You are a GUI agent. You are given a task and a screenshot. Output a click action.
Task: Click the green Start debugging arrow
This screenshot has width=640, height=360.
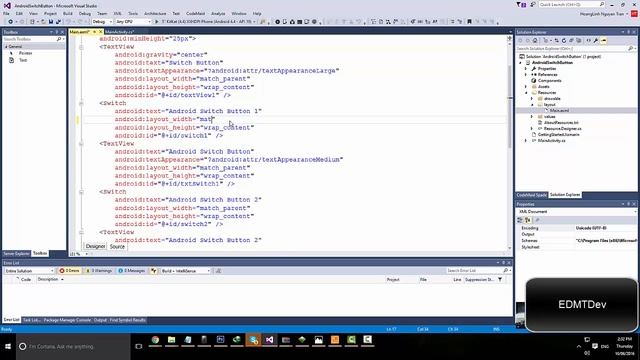click(156, 22)
